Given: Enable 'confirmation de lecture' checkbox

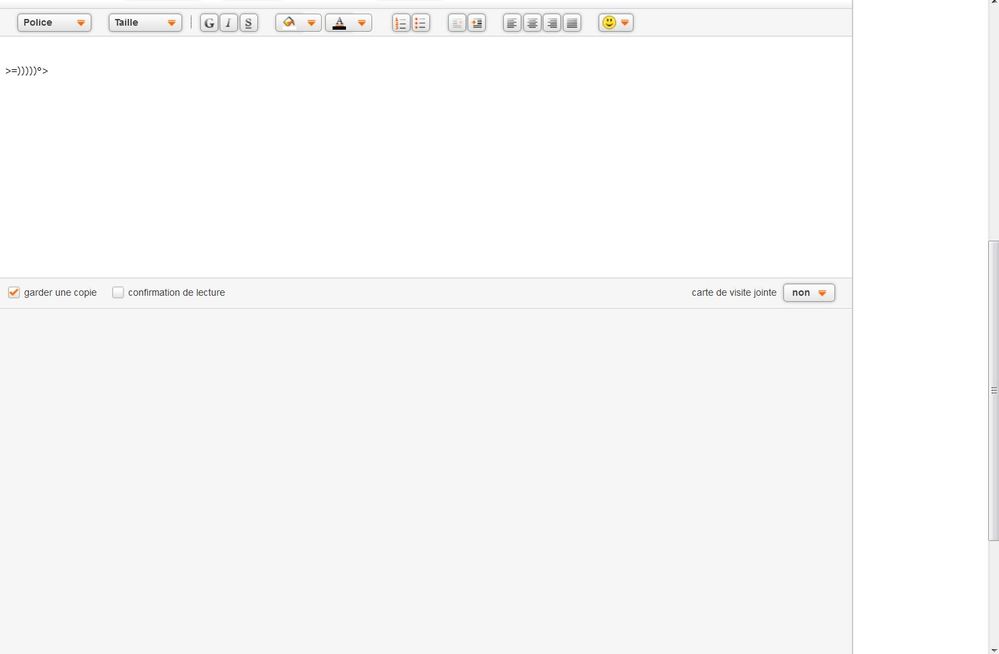Looking at the screenshot, I should click(118, 293).
